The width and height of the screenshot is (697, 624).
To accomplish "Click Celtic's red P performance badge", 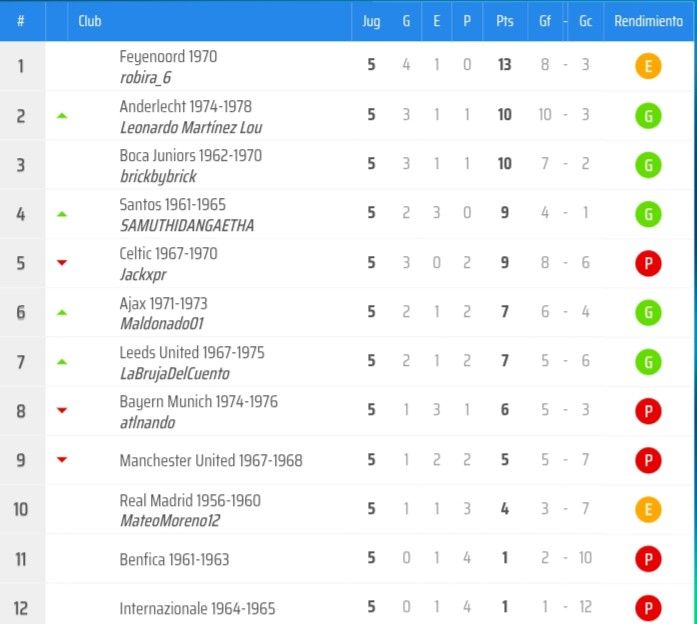I will 648,263.
